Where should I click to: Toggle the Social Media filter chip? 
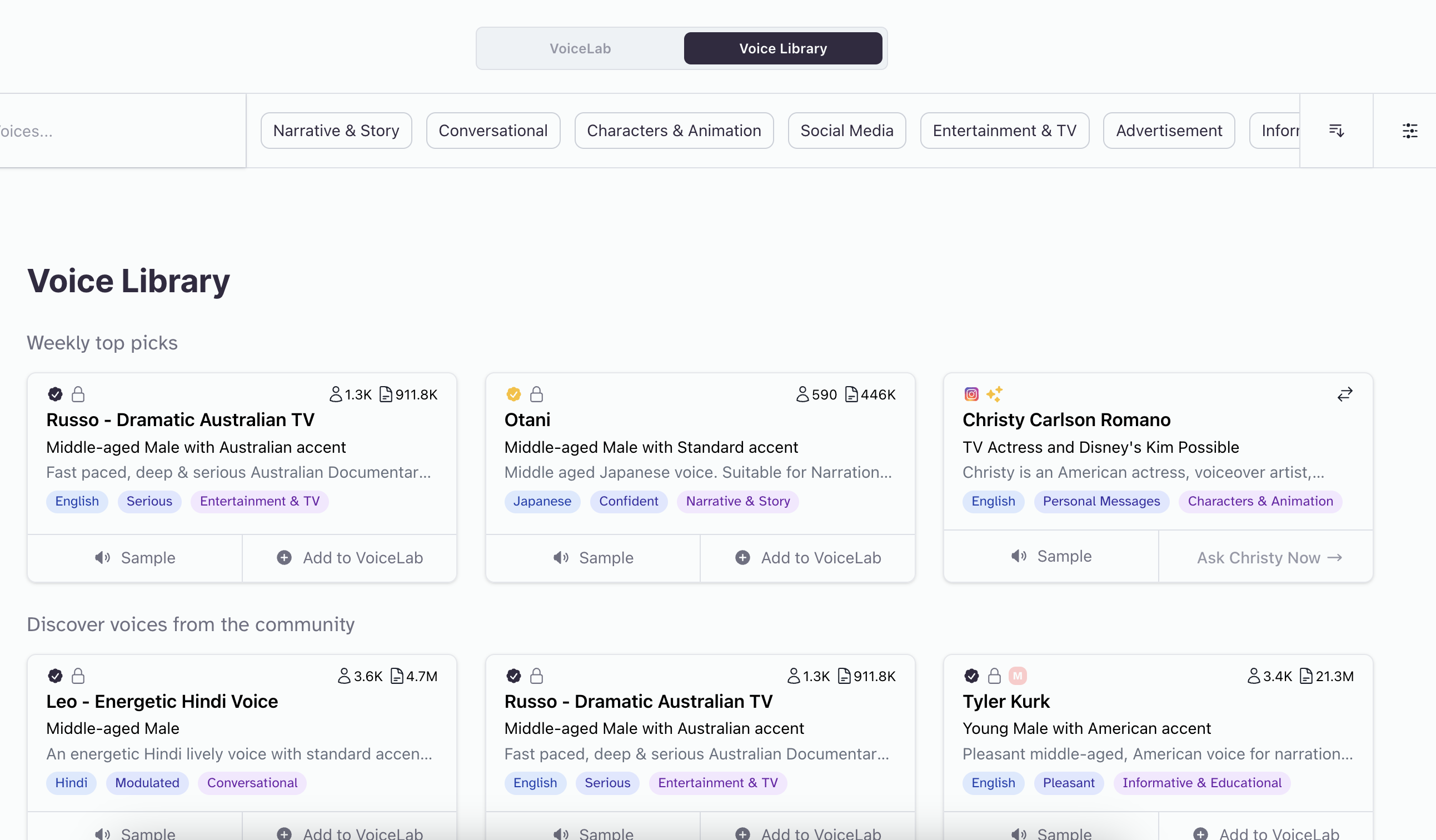(x=846, y=131)
